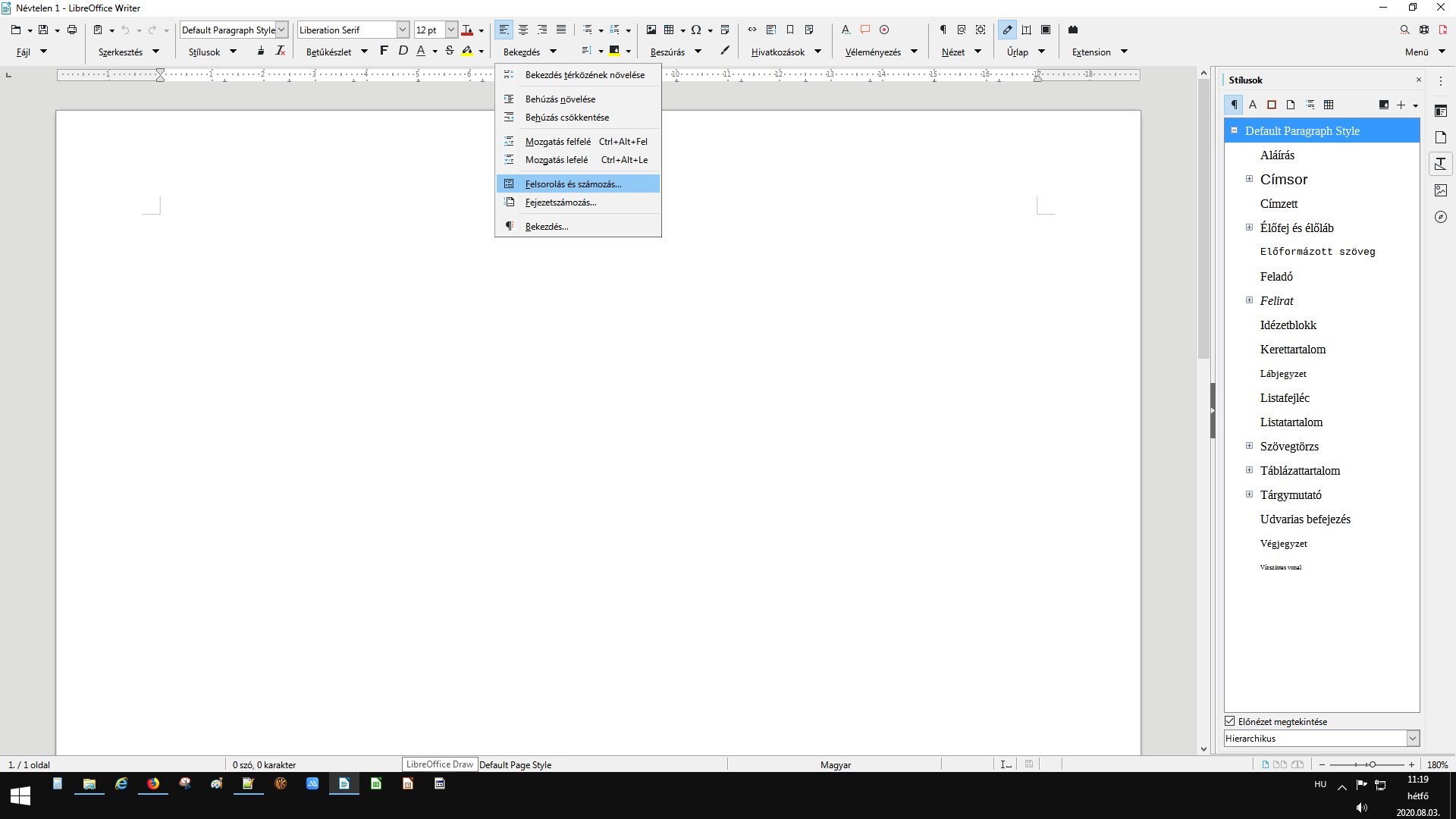
Task: Open the Hierarchikus filter dropdown
Action: click(x=1412, y=738)
